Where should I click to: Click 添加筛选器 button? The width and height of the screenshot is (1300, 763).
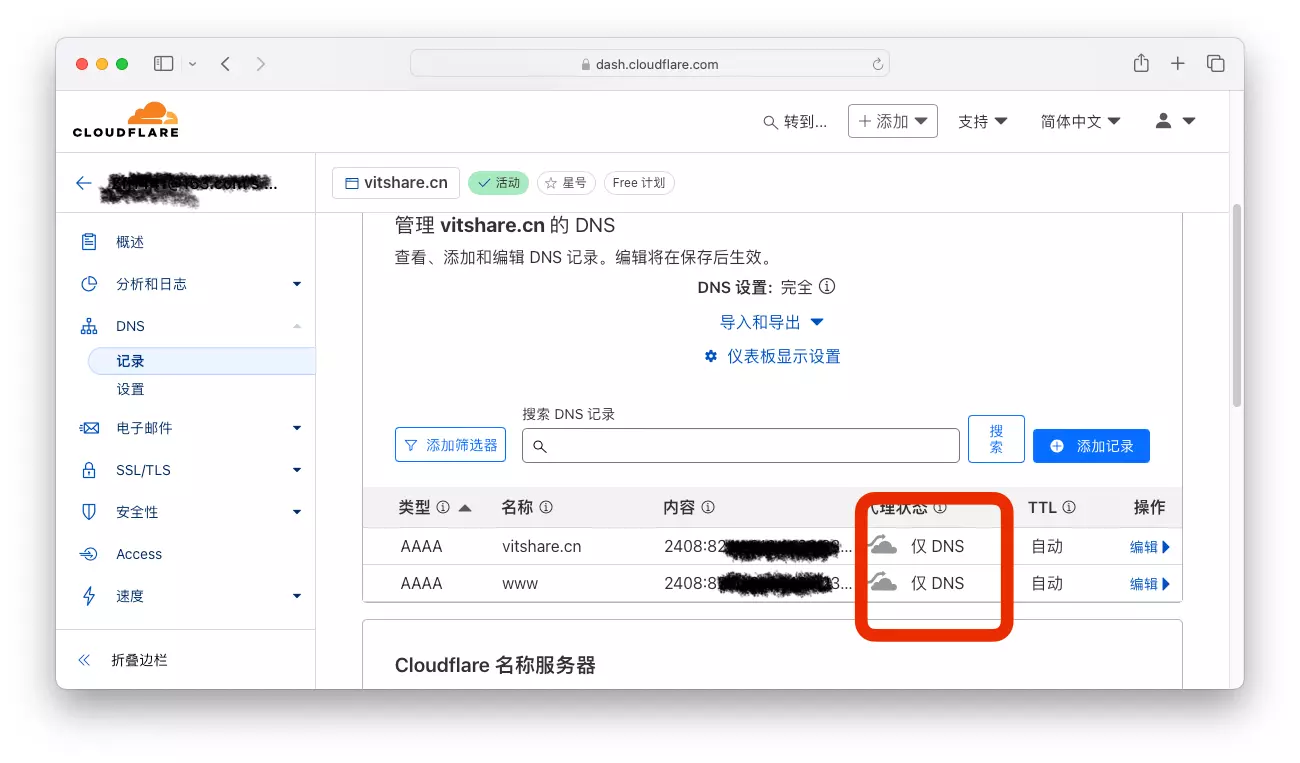pyautogui.click(x=451, y=445)
